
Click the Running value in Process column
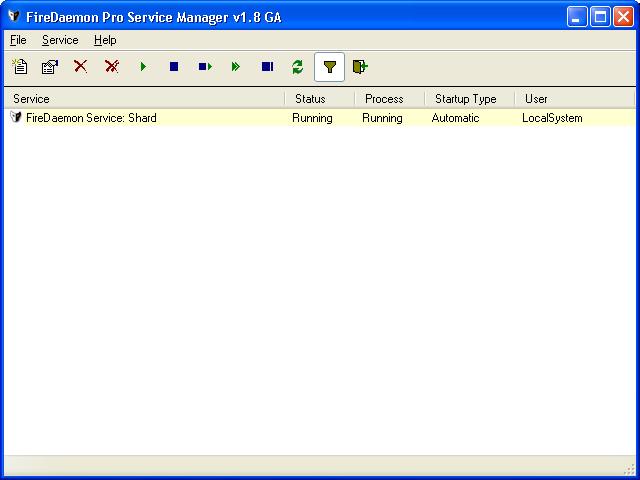(382, 118)
